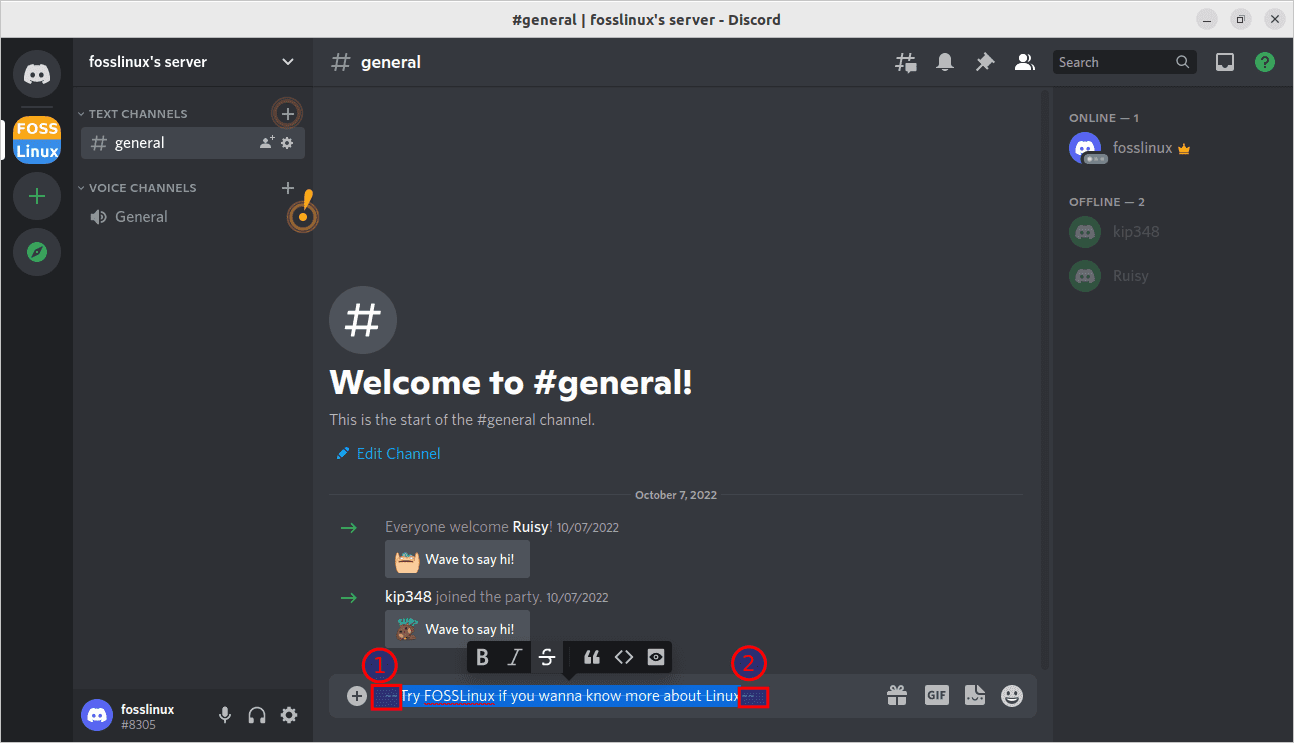Open Discord home direct messages
1294x743 pixels.
(37, 73)
